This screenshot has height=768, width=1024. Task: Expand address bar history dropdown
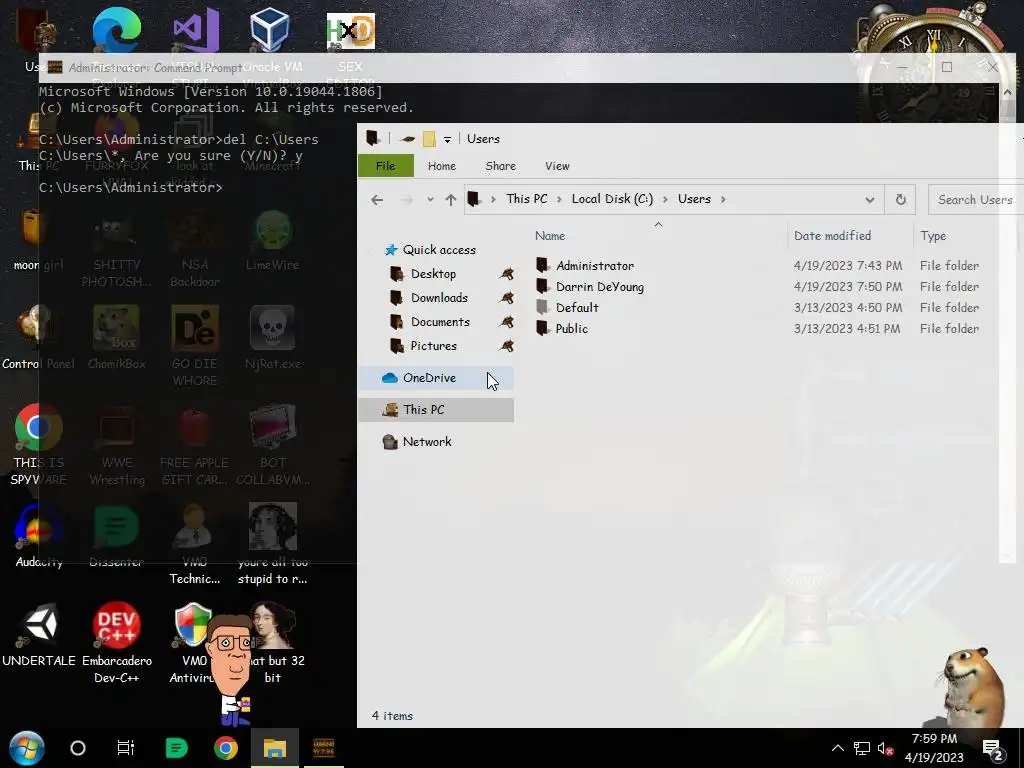pyautogui.click(x=869, y=200)
